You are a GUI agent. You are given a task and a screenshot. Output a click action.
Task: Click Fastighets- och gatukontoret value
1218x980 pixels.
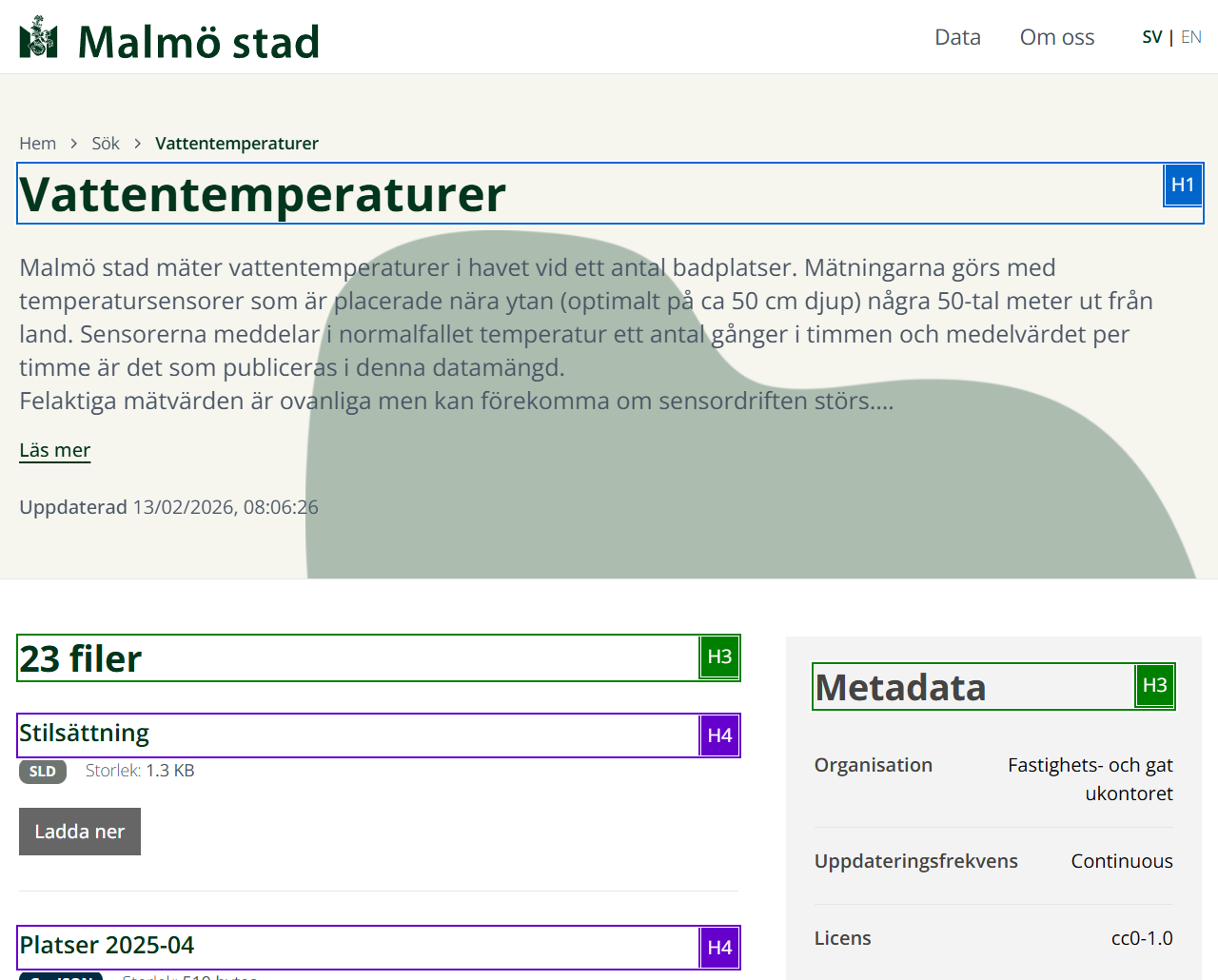tap(1090, 779)
